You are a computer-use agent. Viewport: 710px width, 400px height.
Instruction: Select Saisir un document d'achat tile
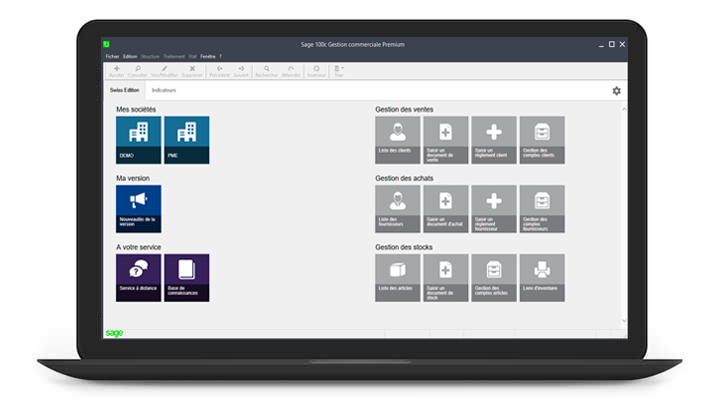click(x=446, y=209)
